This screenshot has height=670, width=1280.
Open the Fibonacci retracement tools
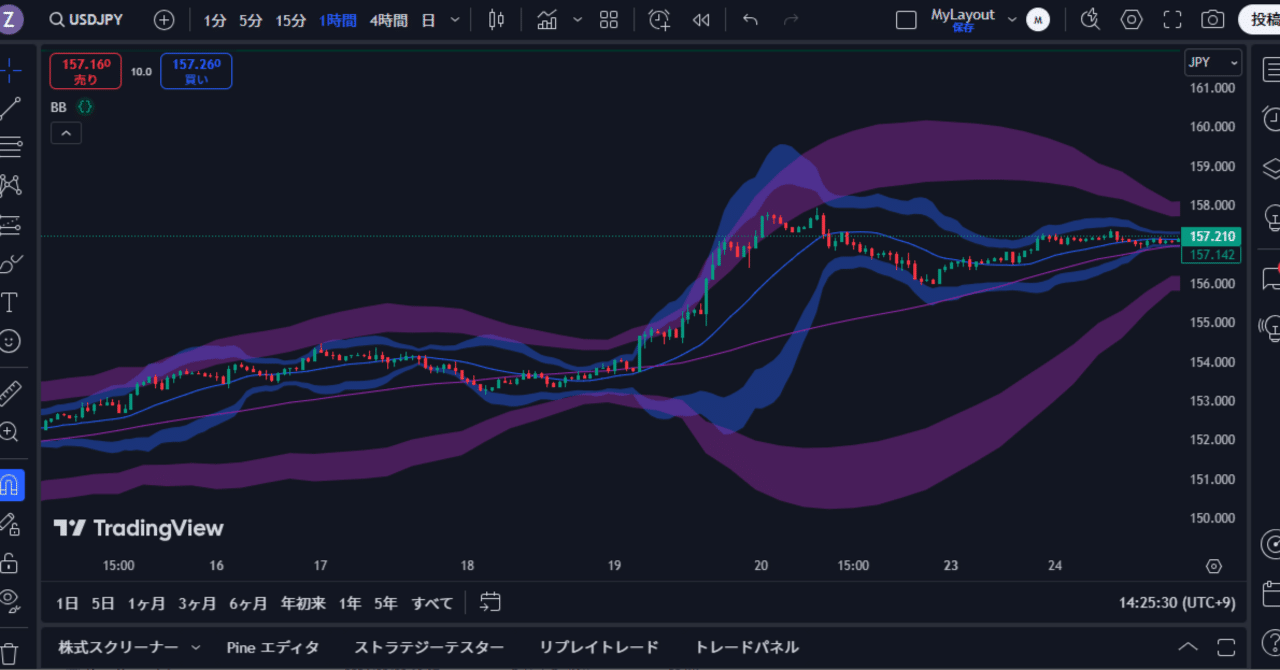pos(11,147)
